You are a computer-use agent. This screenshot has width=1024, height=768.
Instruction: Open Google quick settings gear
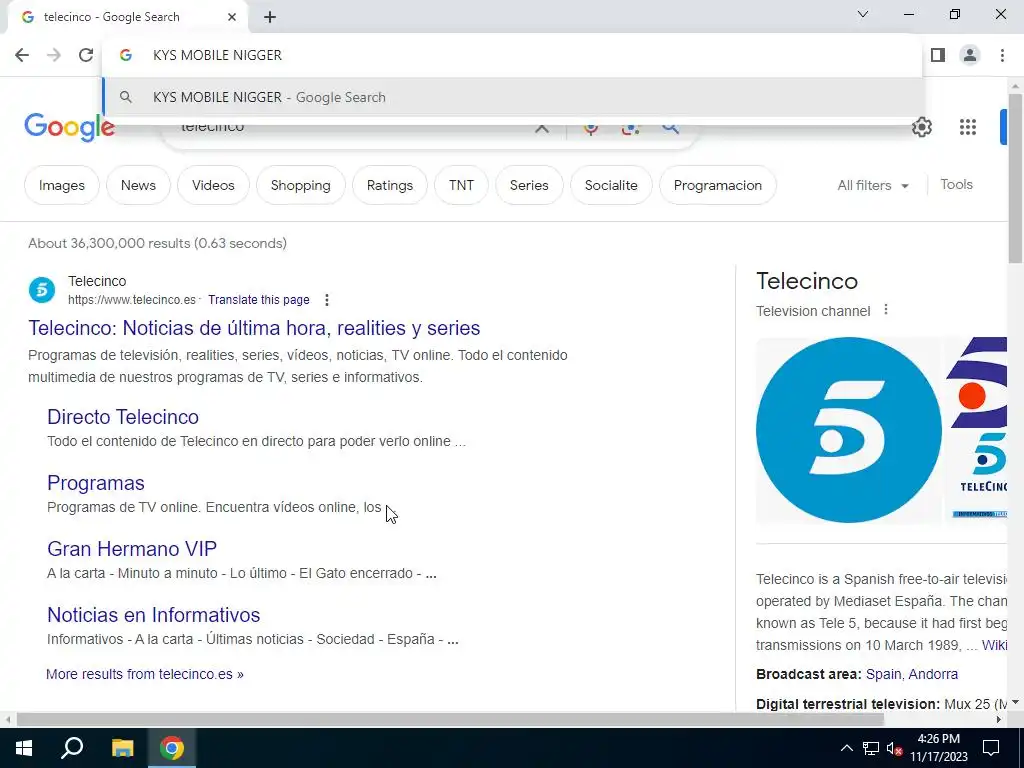[921, 127]
